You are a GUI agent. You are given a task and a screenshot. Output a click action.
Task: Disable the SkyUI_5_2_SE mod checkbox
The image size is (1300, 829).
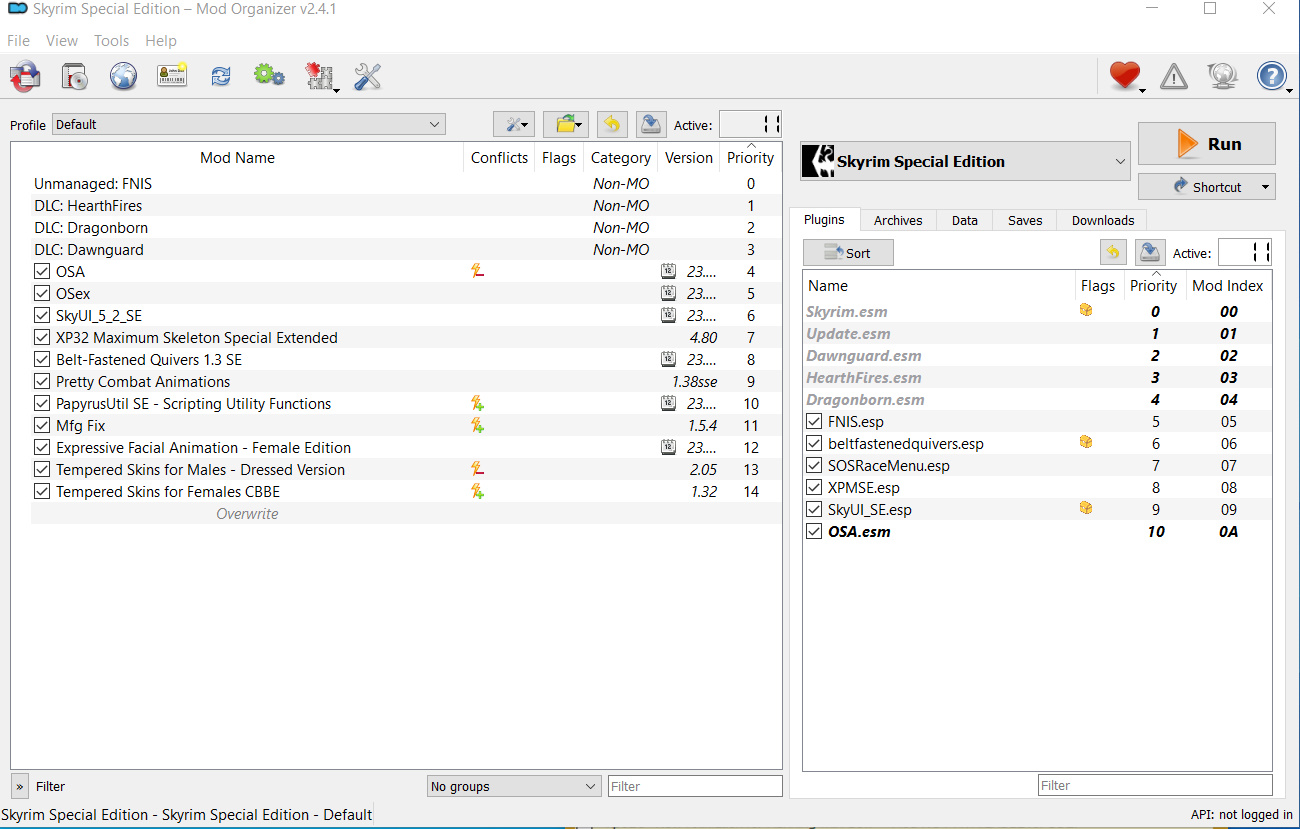42,315
